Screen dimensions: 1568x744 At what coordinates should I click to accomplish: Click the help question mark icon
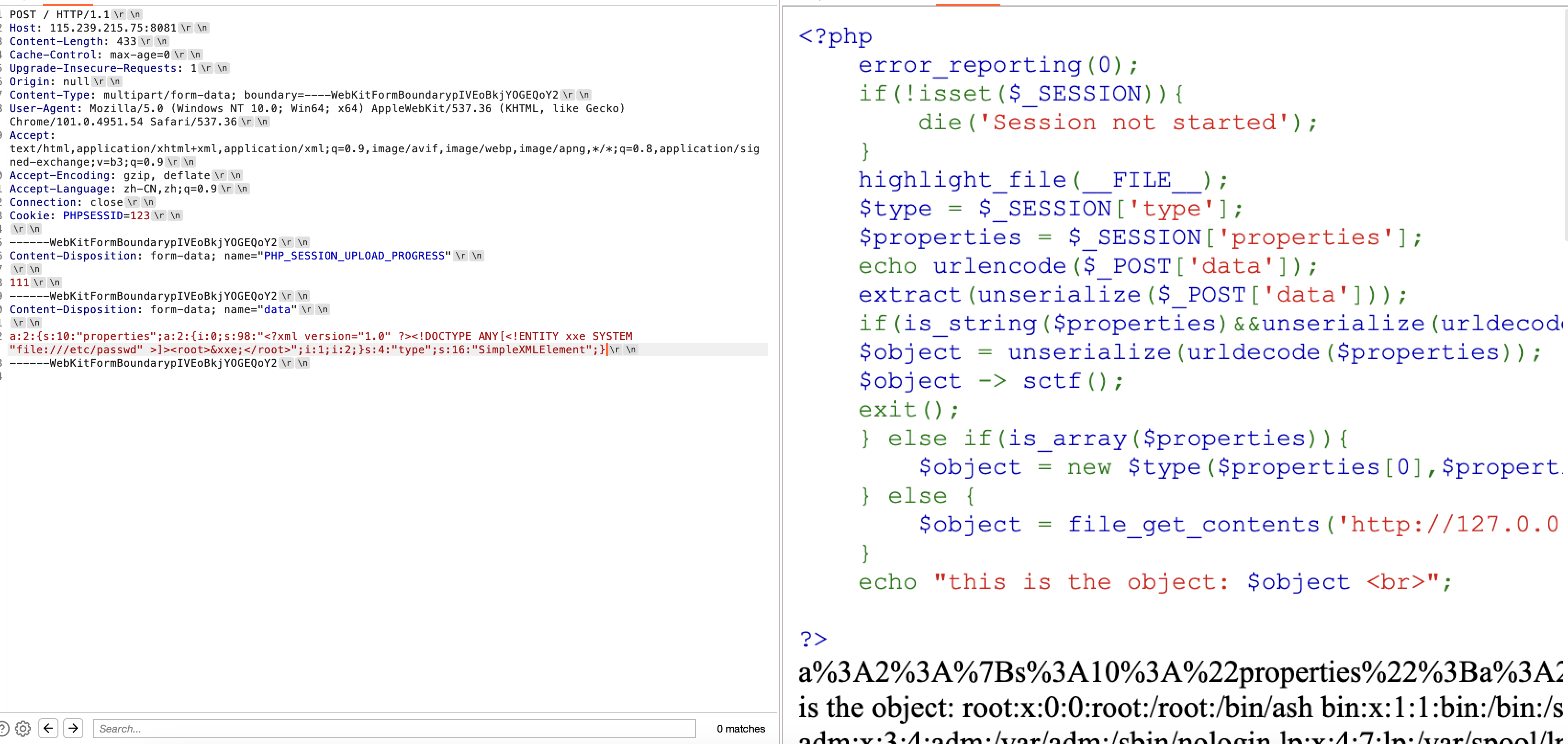coord(3,728)
